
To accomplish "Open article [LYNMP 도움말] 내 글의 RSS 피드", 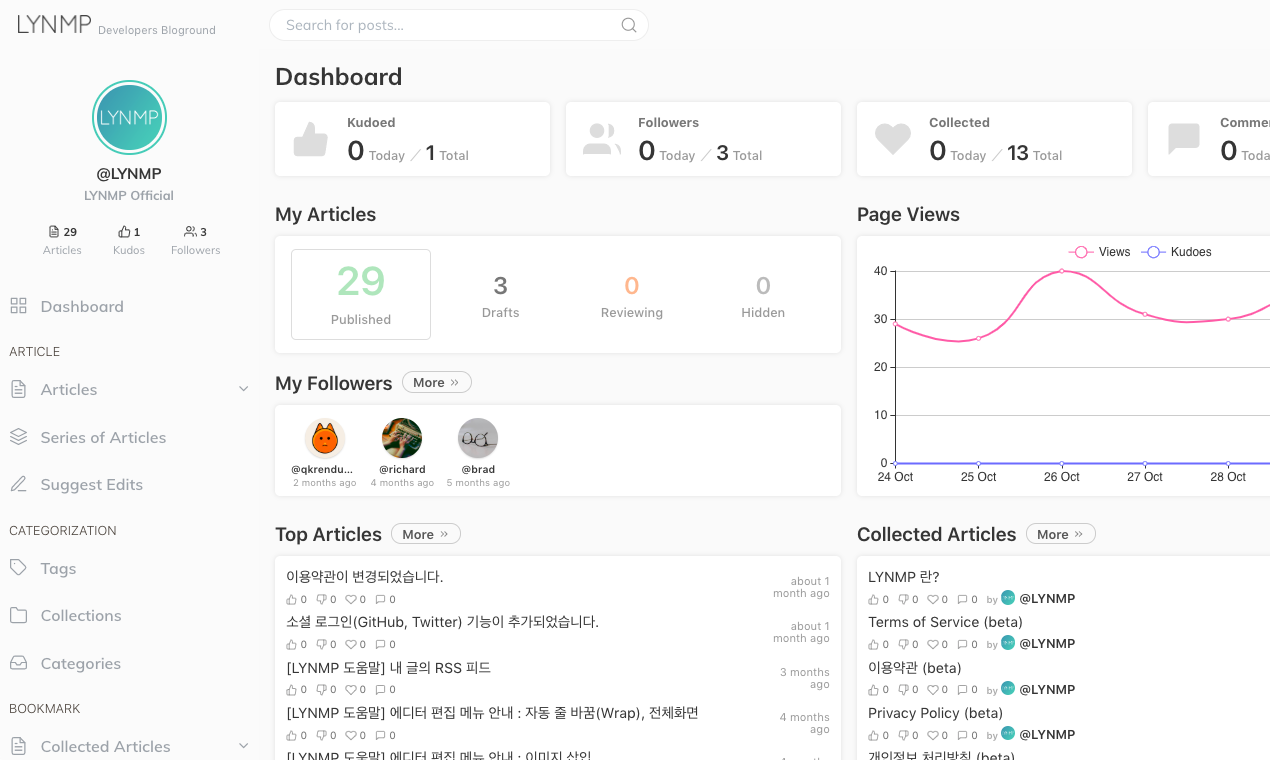I will pos(388,667).
